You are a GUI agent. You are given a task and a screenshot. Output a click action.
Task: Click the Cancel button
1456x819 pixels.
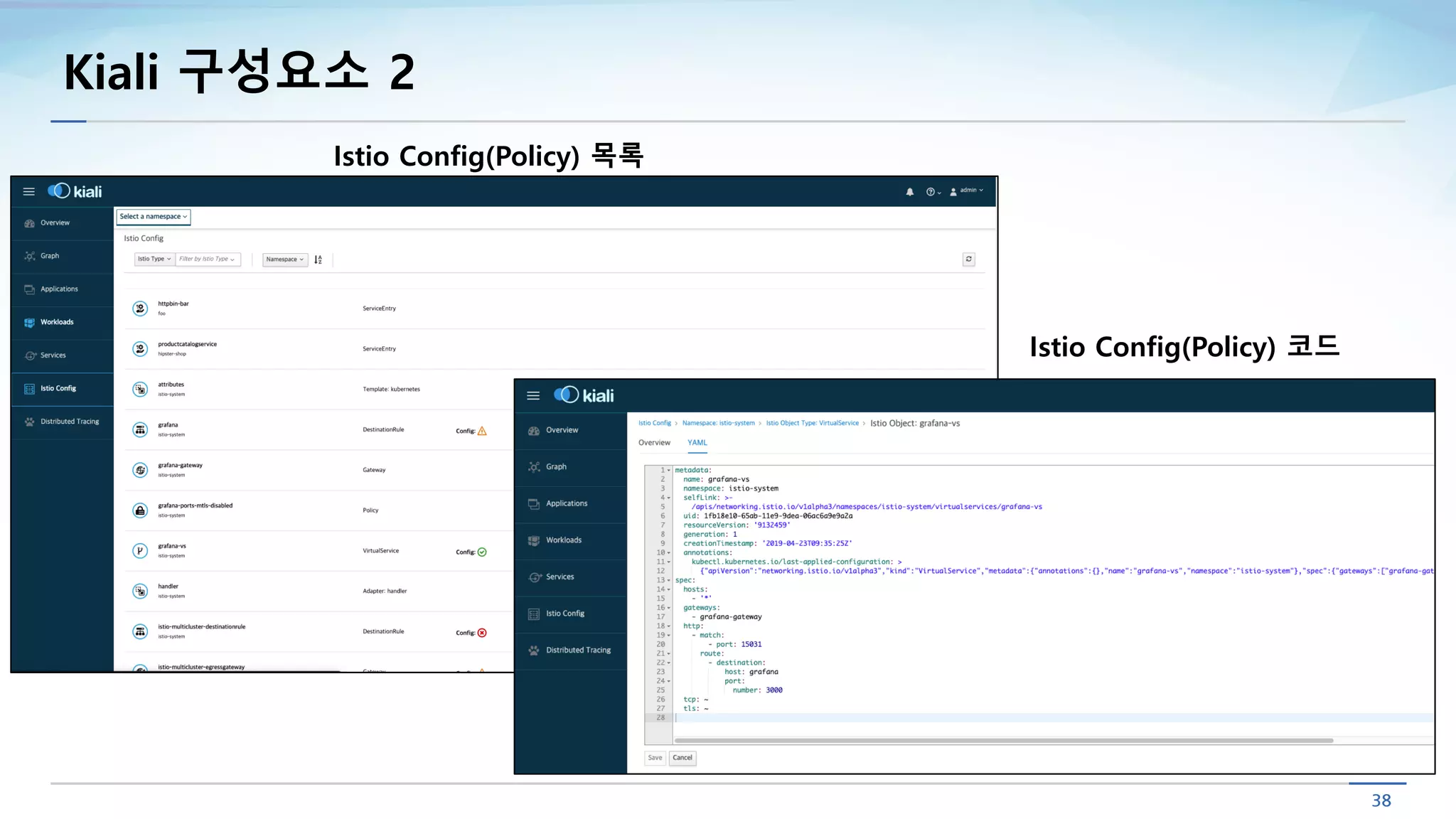pyautogui.click(x=682, y=758)
